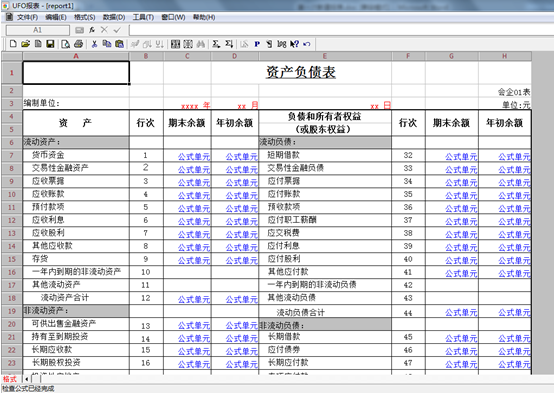This screenshot has height=394, width=554.
Task: Open the 帮助(H) menu
Action: 204,17
